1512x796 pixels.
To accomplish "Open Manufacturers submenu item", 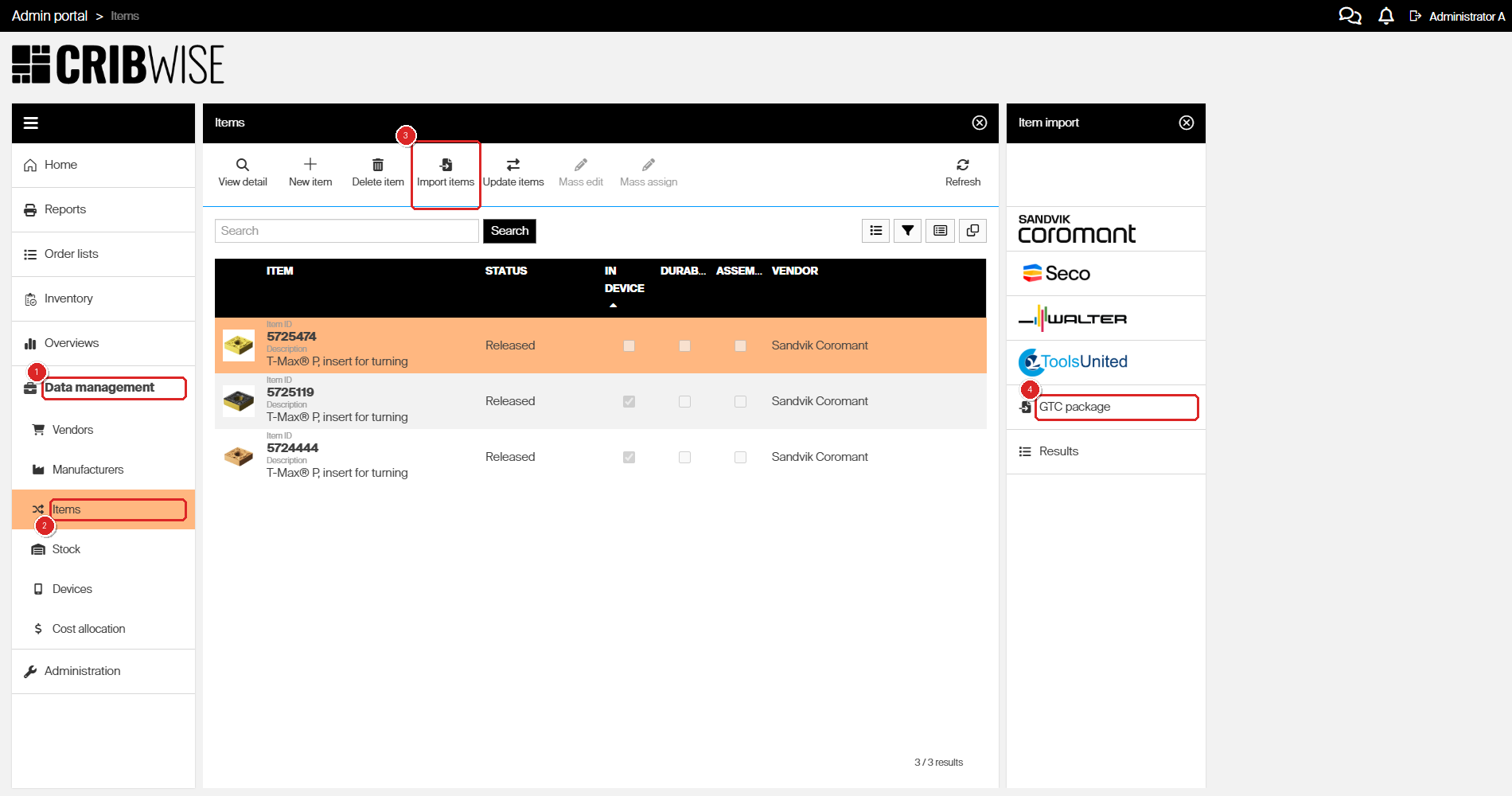I will (x=103, y=470).
